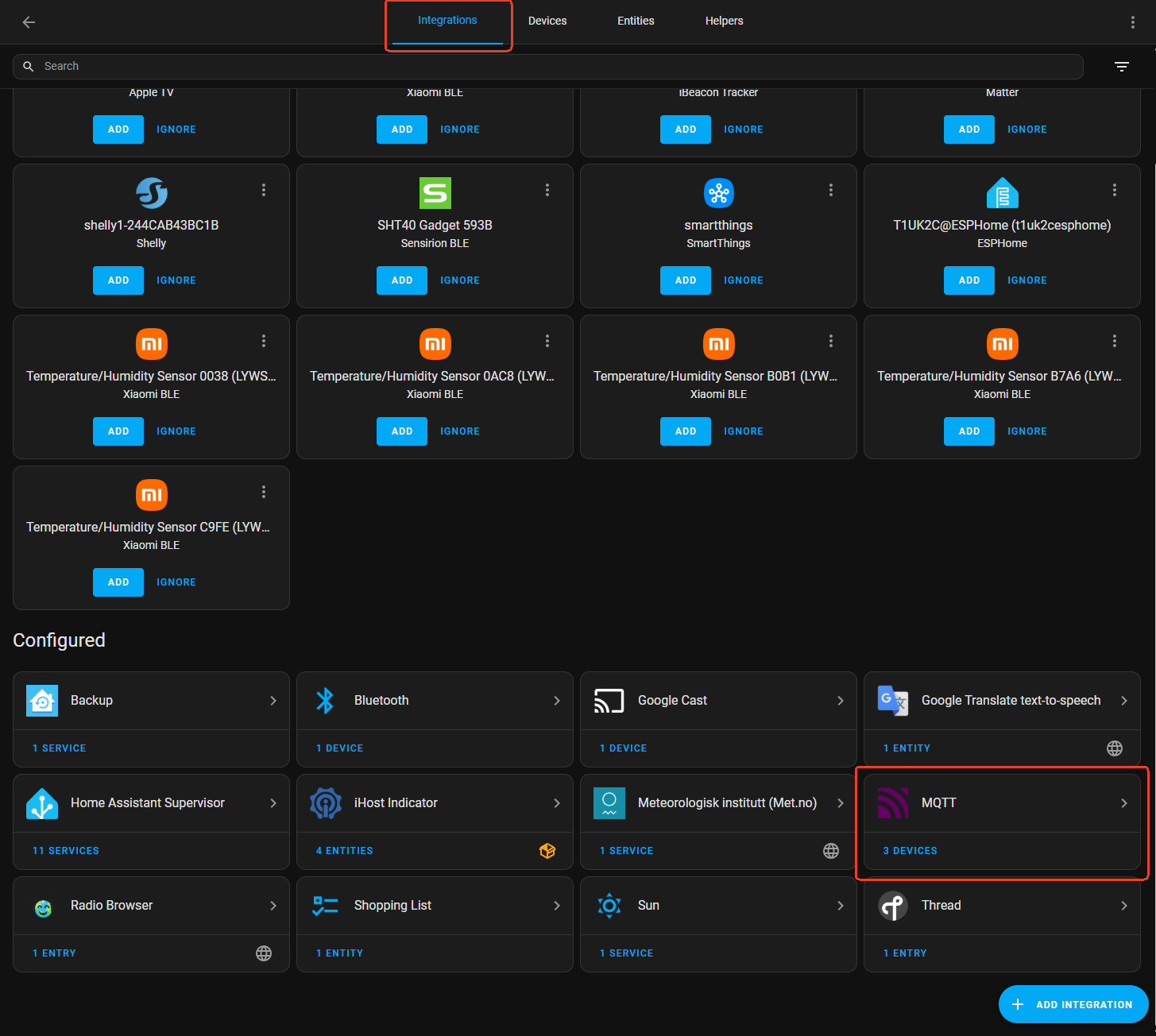Click Xiaomi logo on Sensor B7A6 card
The width and height of the screenshot is (1156, 1036).
click(x=1003, y=344)
